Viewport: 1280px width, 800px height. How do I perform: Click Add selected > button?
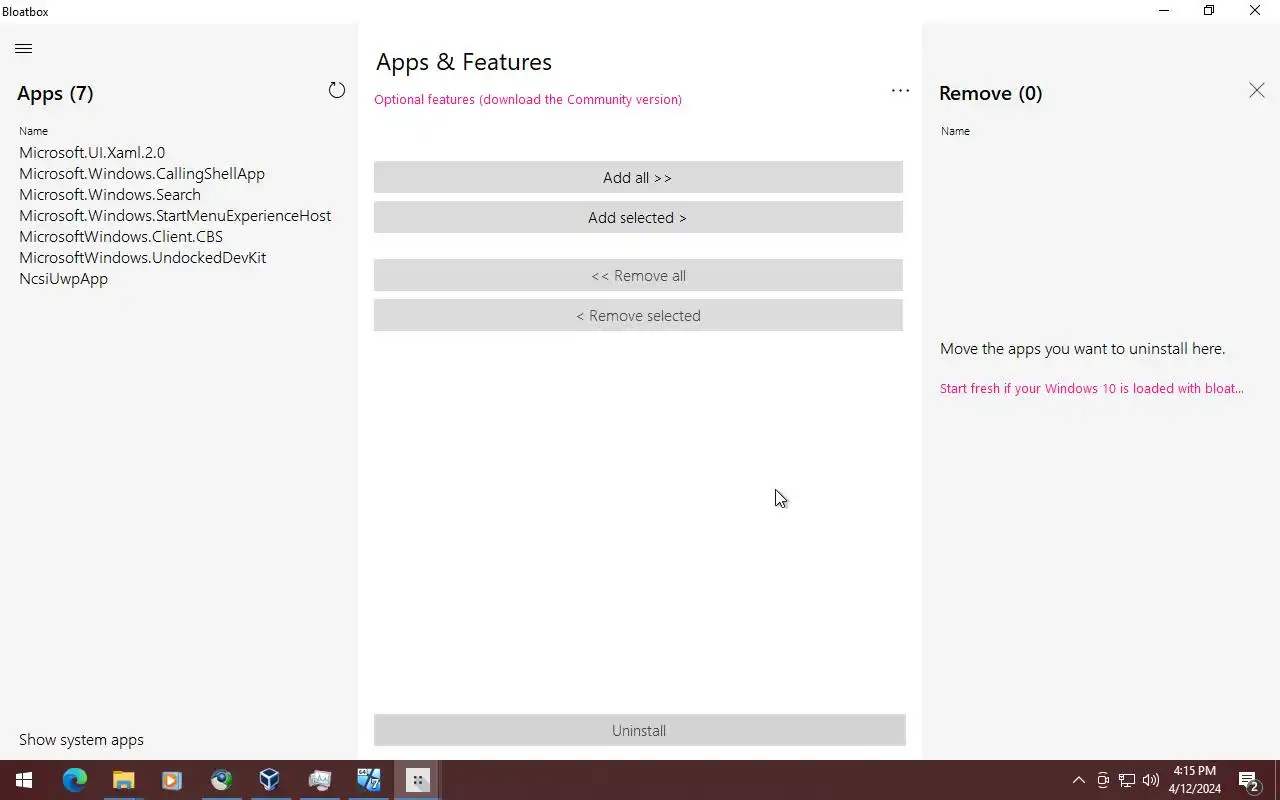pyautogui.click(x=638, y=217)
